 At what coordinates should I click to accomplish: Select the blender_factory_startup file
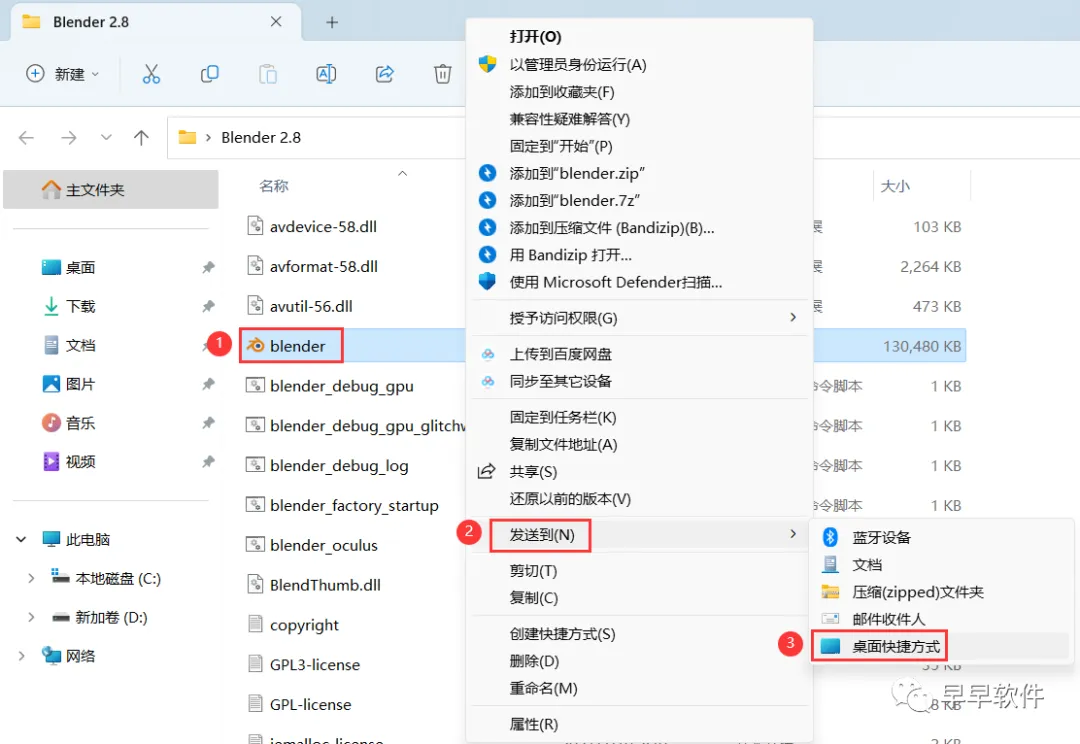pyautogui.click(x=354, y=506)
